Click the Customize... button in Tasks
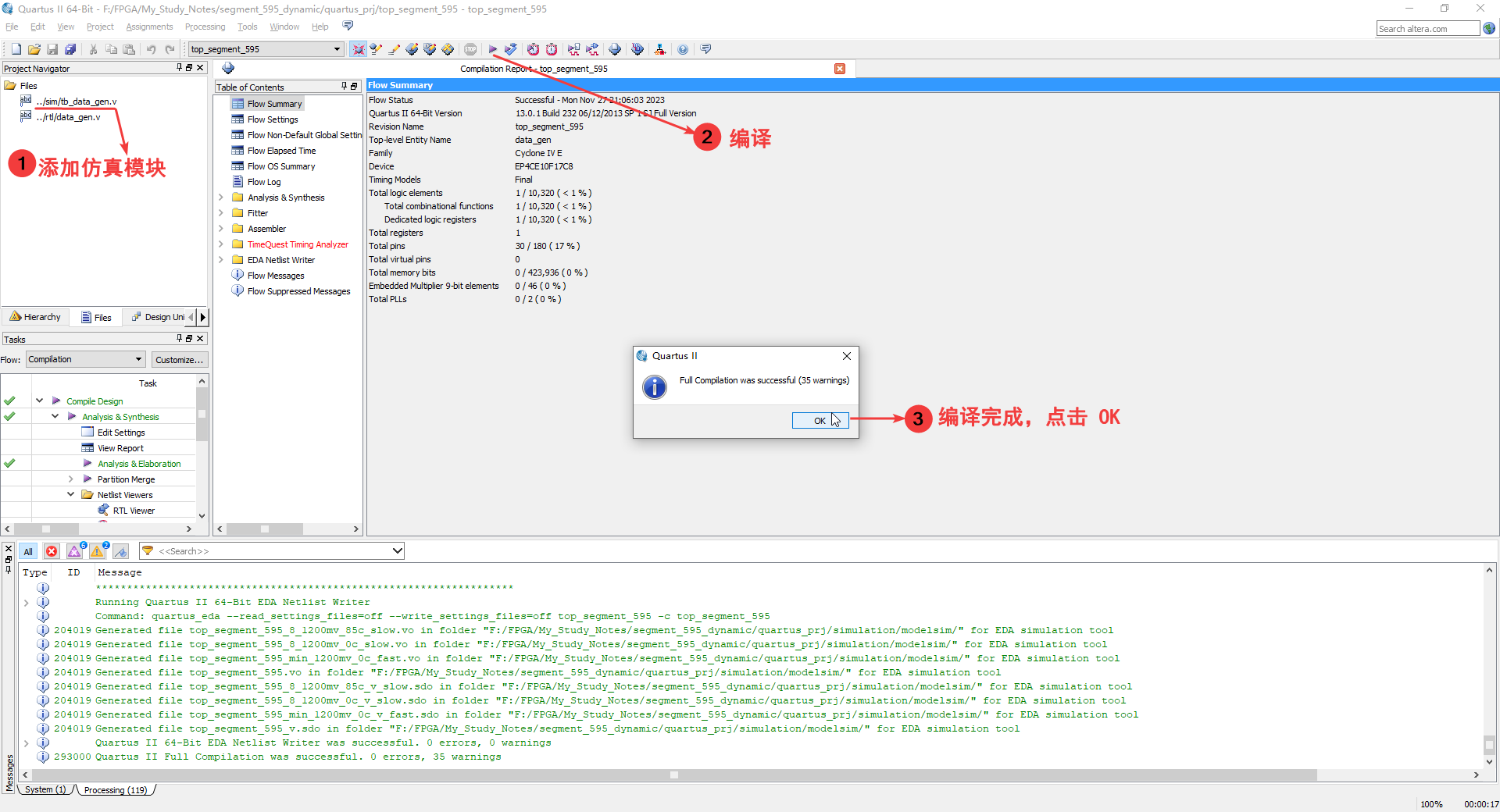This screenshot has height=812, width=1500. pyautogui.click(x=179, y=360)
